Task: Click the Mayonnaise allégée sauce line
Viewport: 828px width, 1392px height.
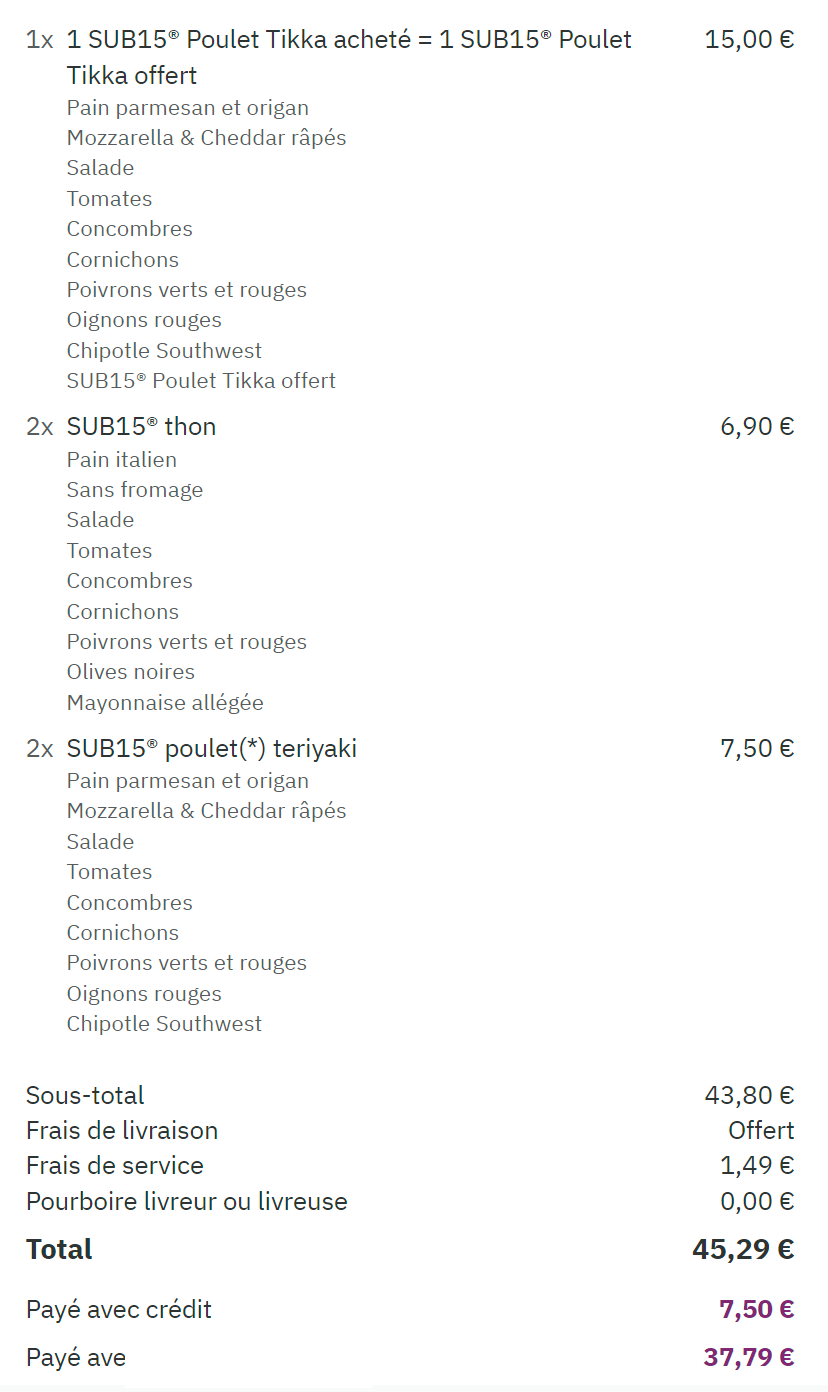Action: 165,703
